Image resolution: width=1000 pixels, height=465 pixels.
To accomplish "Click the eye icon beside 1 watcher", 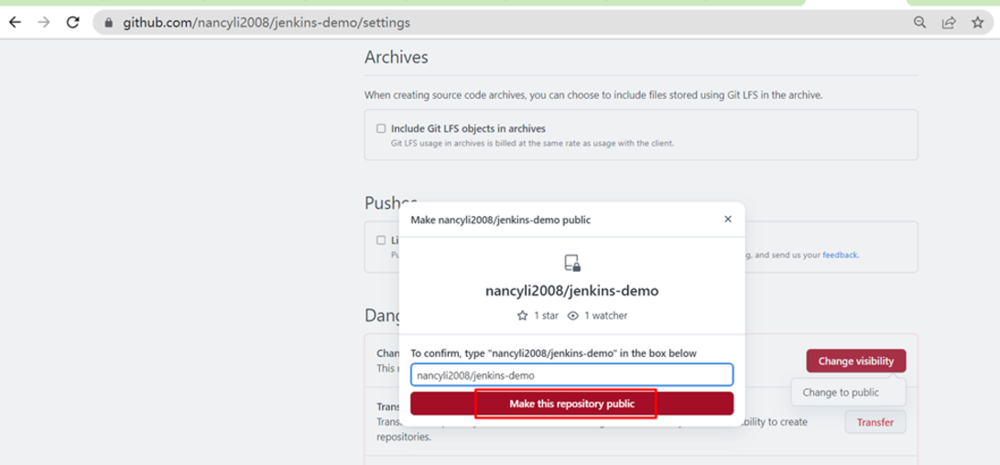I will click(573, 315).
